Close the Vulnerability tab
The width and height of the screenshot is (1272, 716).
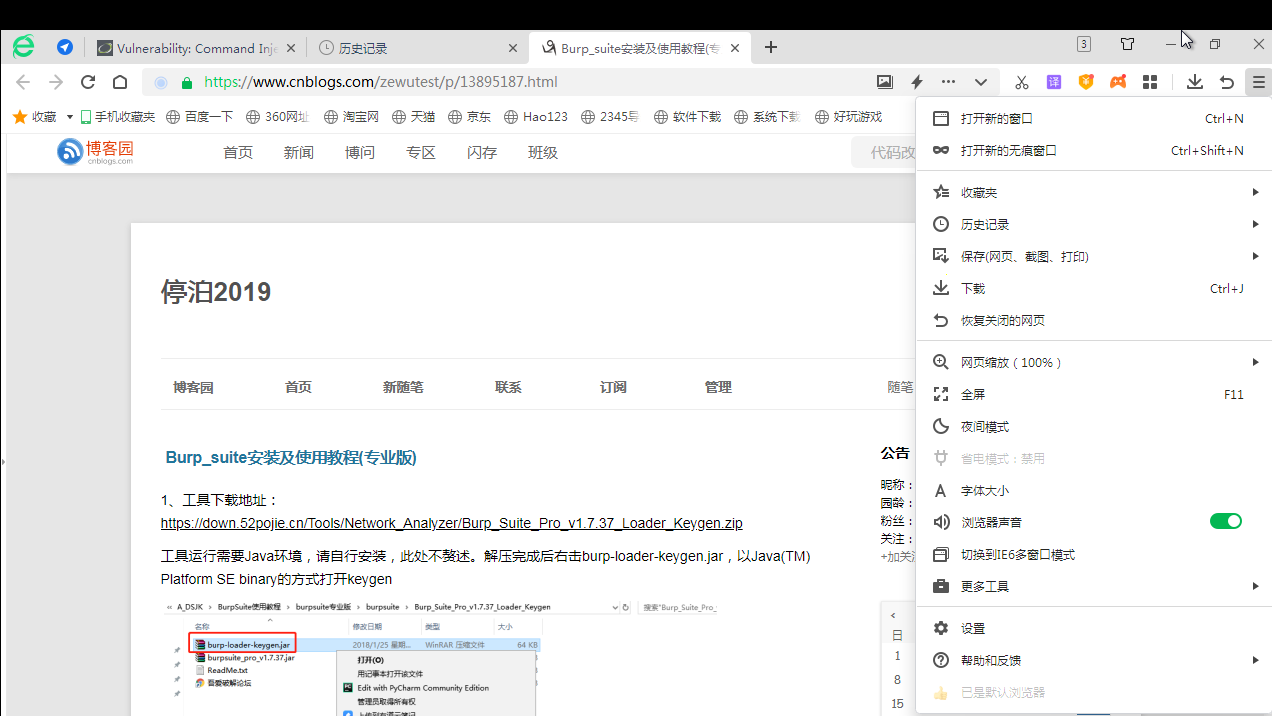pos(292,48)
